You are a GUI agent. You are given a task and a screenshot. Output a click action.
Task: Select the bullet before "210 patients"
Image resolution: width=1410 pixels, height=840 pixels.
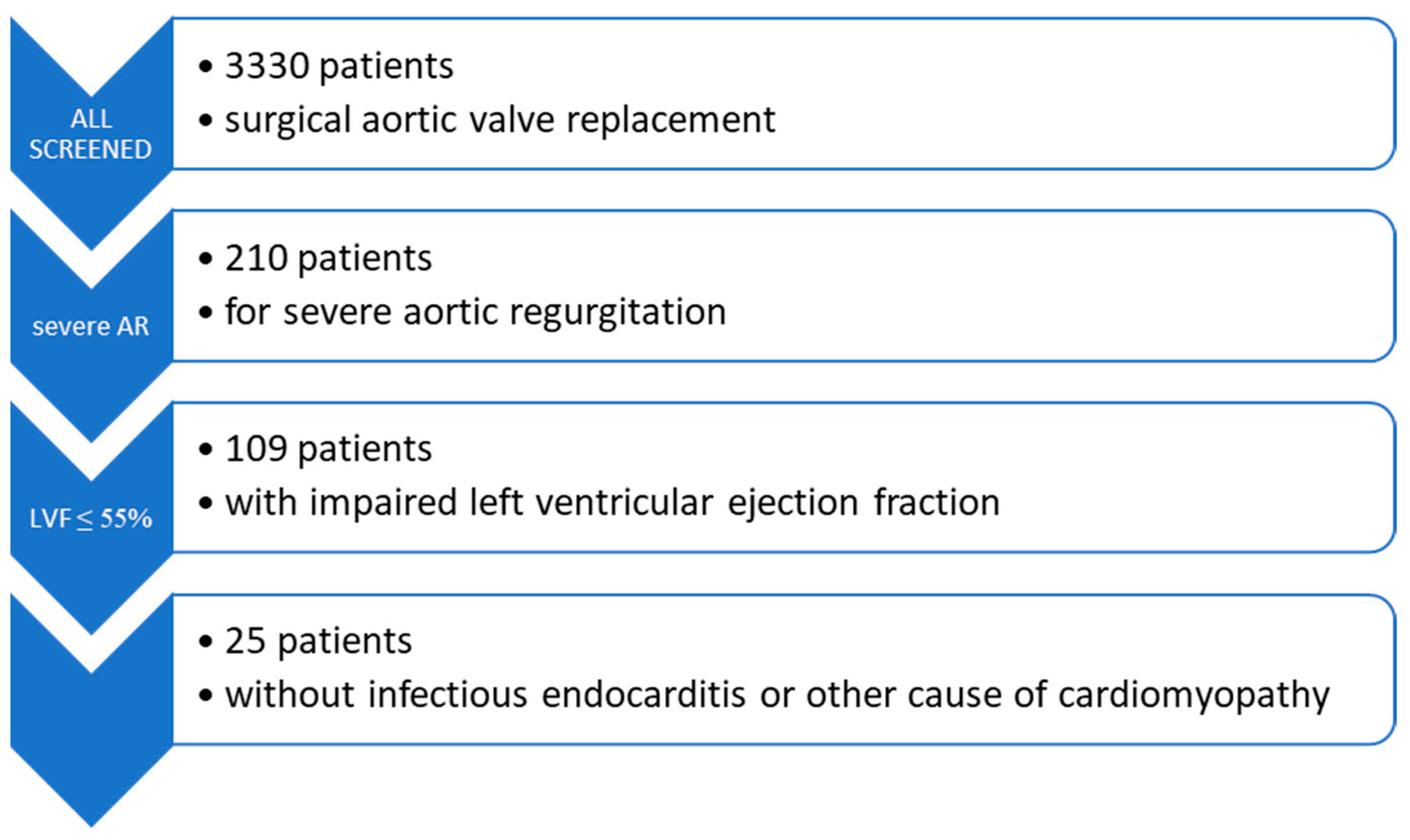click(x=206, y=259)
